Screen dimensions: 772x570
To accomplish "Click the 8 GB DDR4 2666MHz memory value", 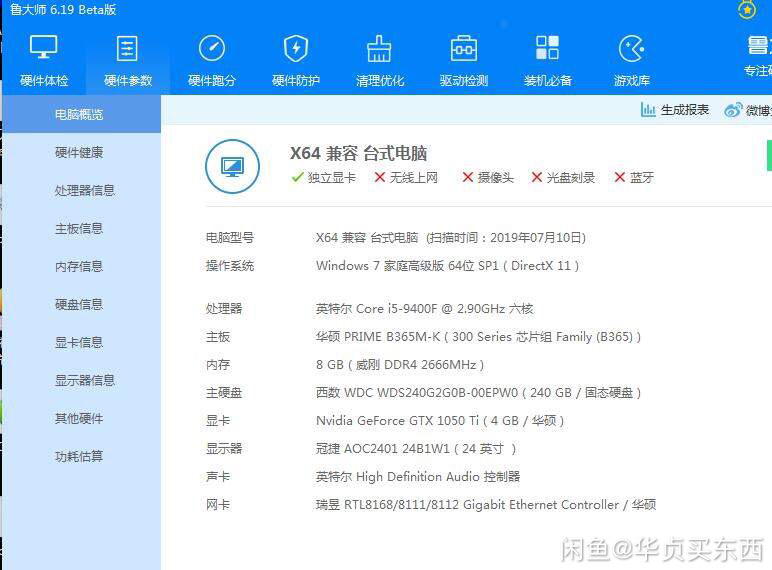I will [400, 365].
